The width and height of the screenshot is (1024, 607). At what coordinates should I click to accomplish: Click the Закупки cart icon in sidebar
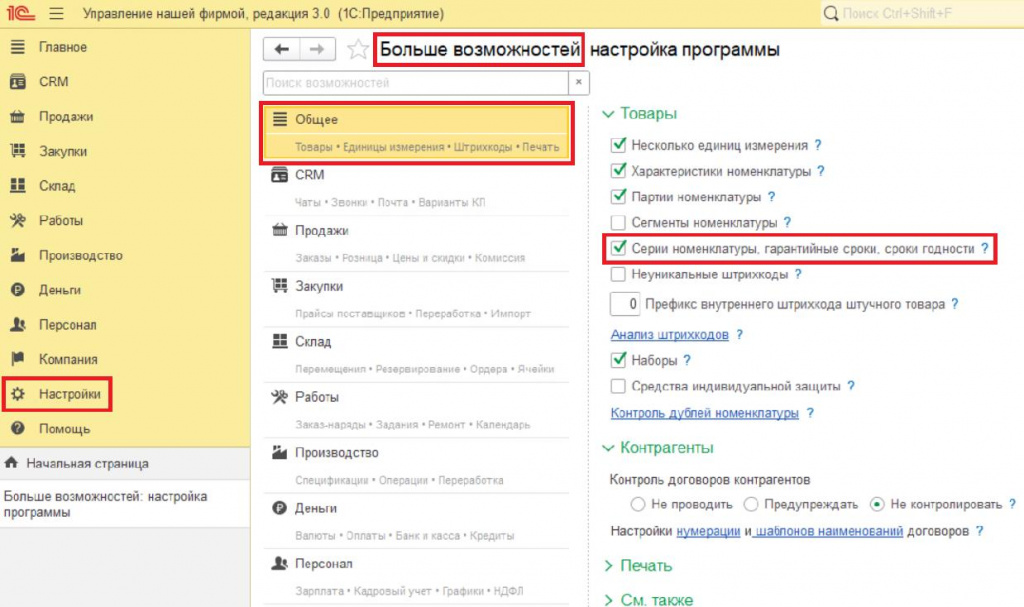coord(18,151)
